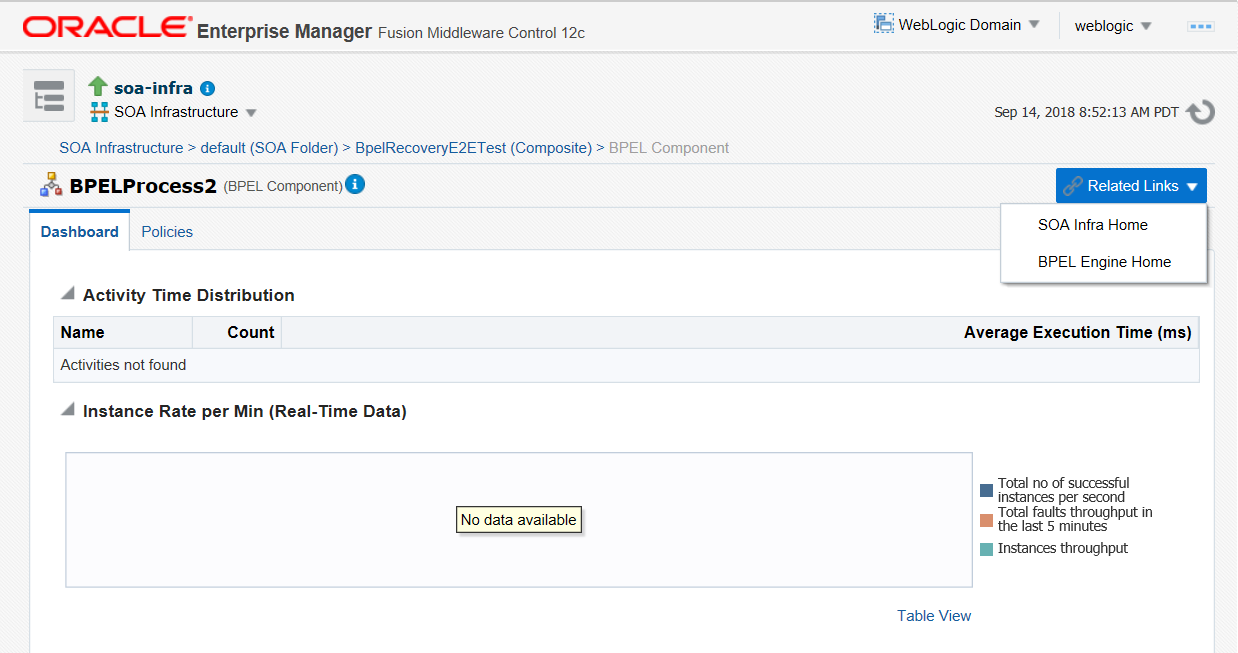Sort by Average Execution Time (ms) header

tap(740, 333)
